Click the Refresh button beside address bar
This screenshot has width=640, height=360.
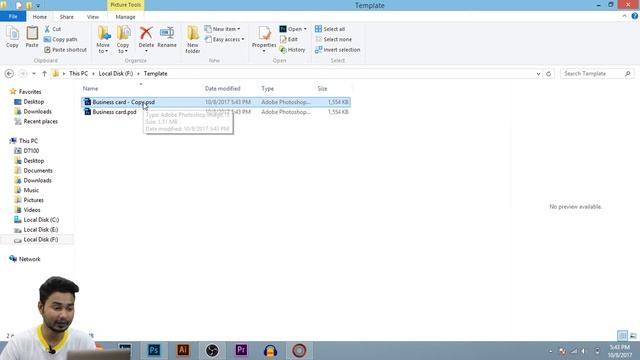click(549, 73)
